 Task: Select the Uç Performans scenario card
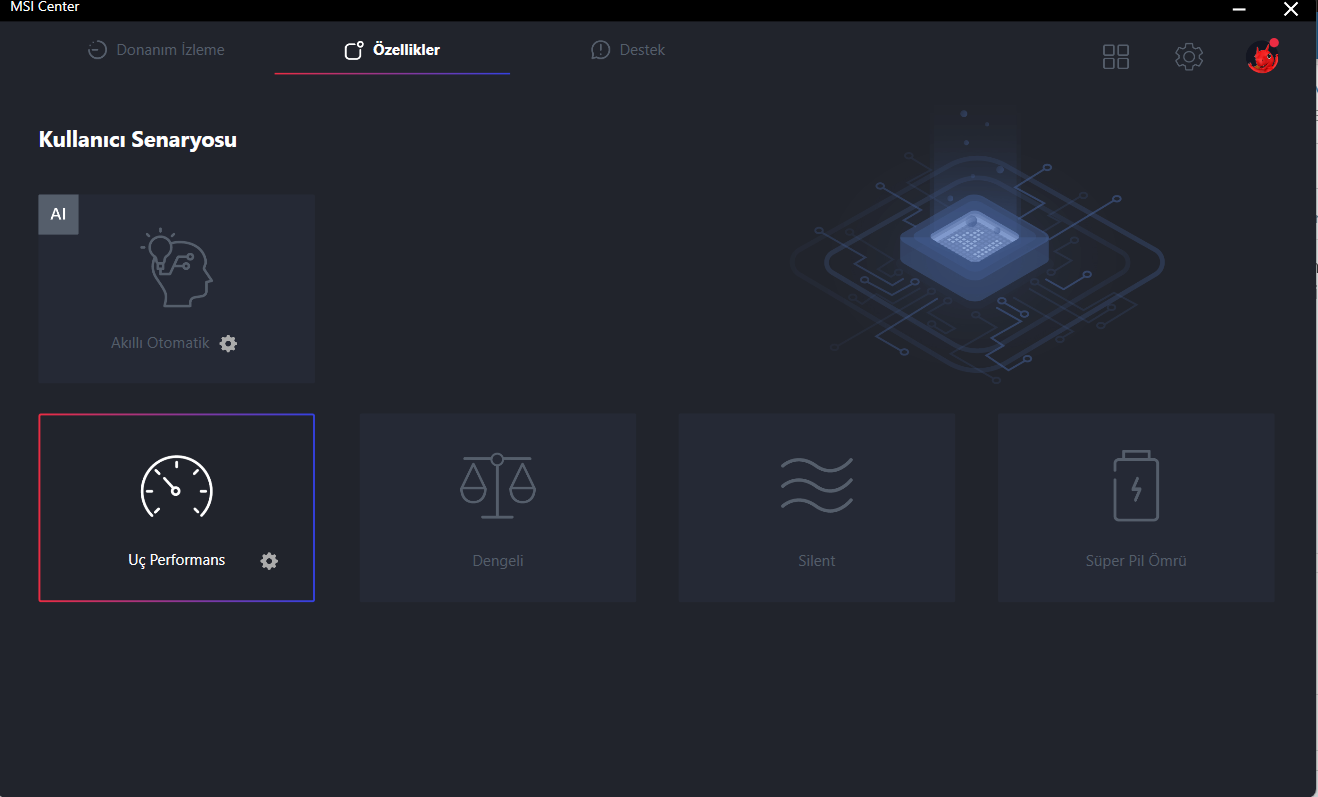177,508
